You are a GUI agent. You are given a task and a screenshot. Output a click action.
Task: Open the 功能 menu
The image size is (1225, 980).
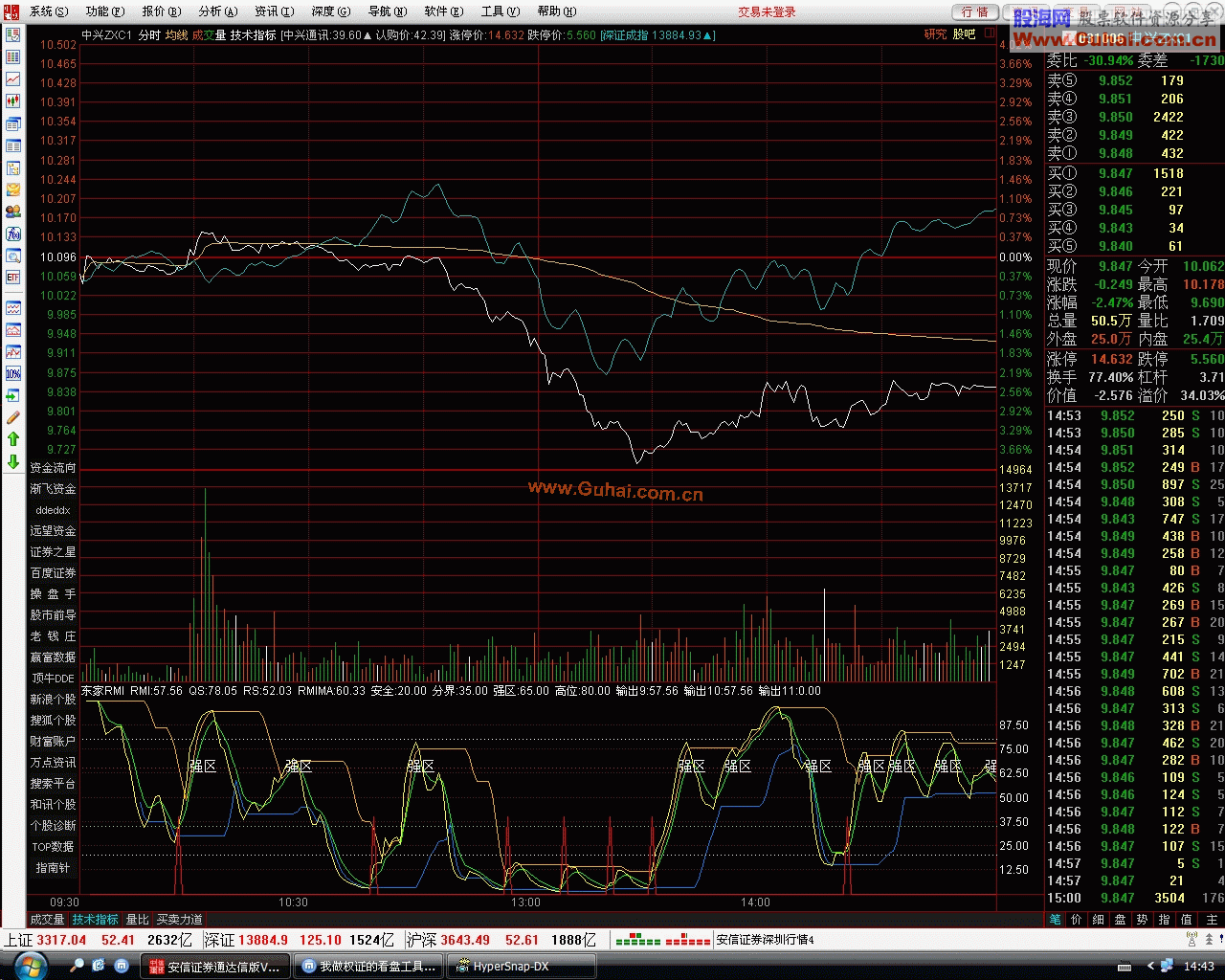pyautogui.click(x=105, y=11)
